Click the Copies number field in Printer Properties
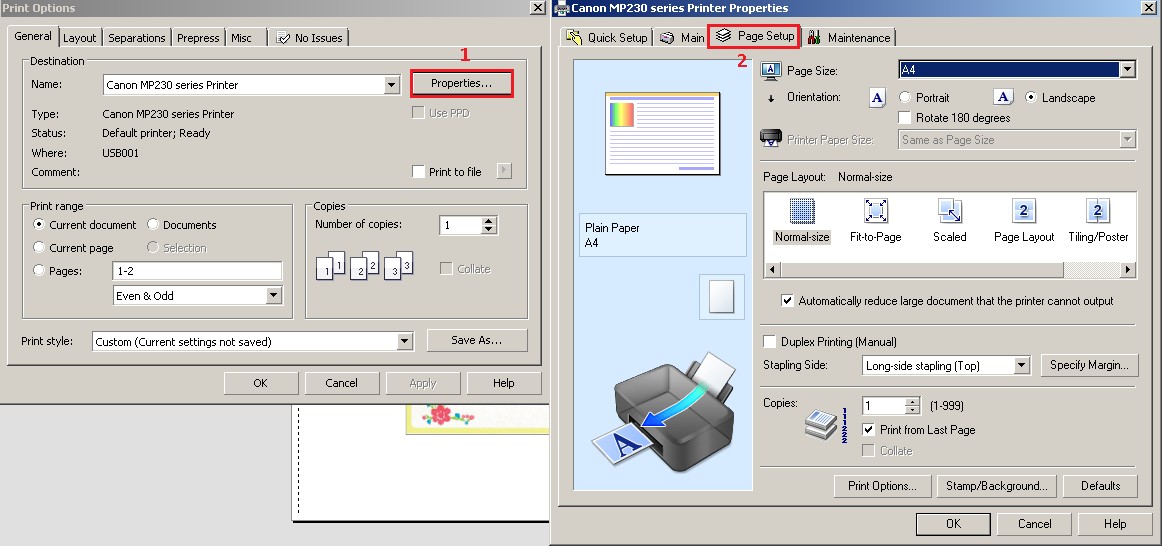Screen dimensions: 1162x546 point(884,406)
